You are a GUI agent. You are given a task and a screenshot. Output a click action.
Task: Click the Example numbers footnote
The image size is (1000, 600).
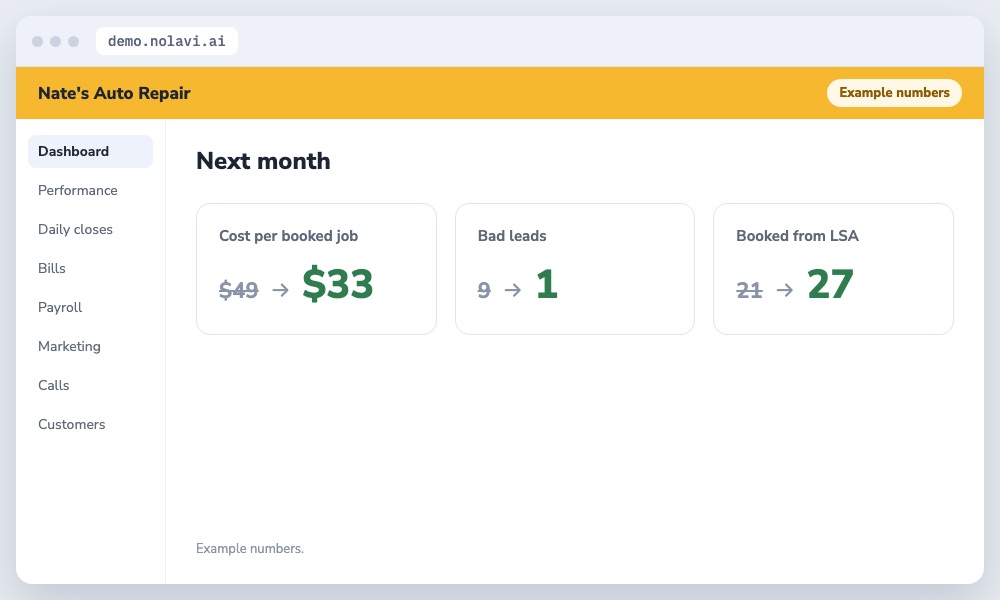(250, 548)
